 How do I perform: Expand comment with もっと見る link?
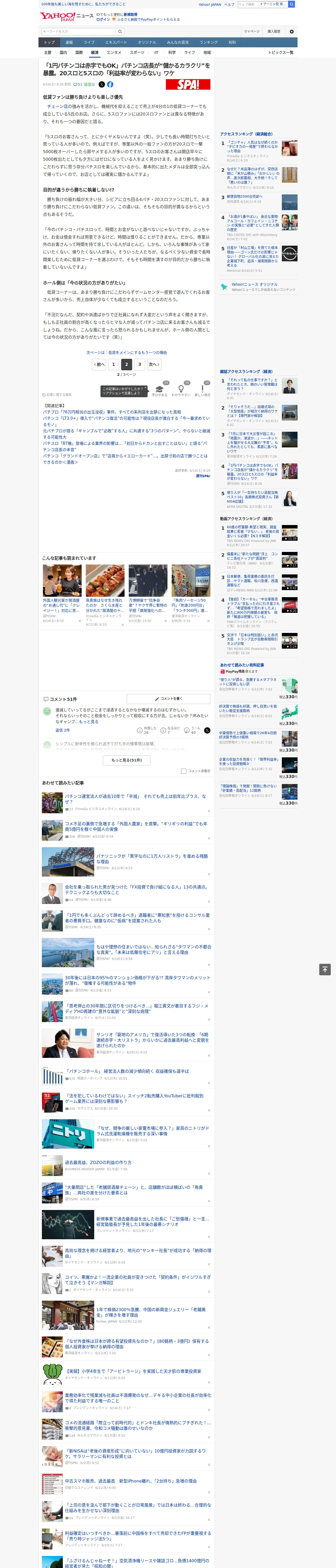[x=88, y=721]
